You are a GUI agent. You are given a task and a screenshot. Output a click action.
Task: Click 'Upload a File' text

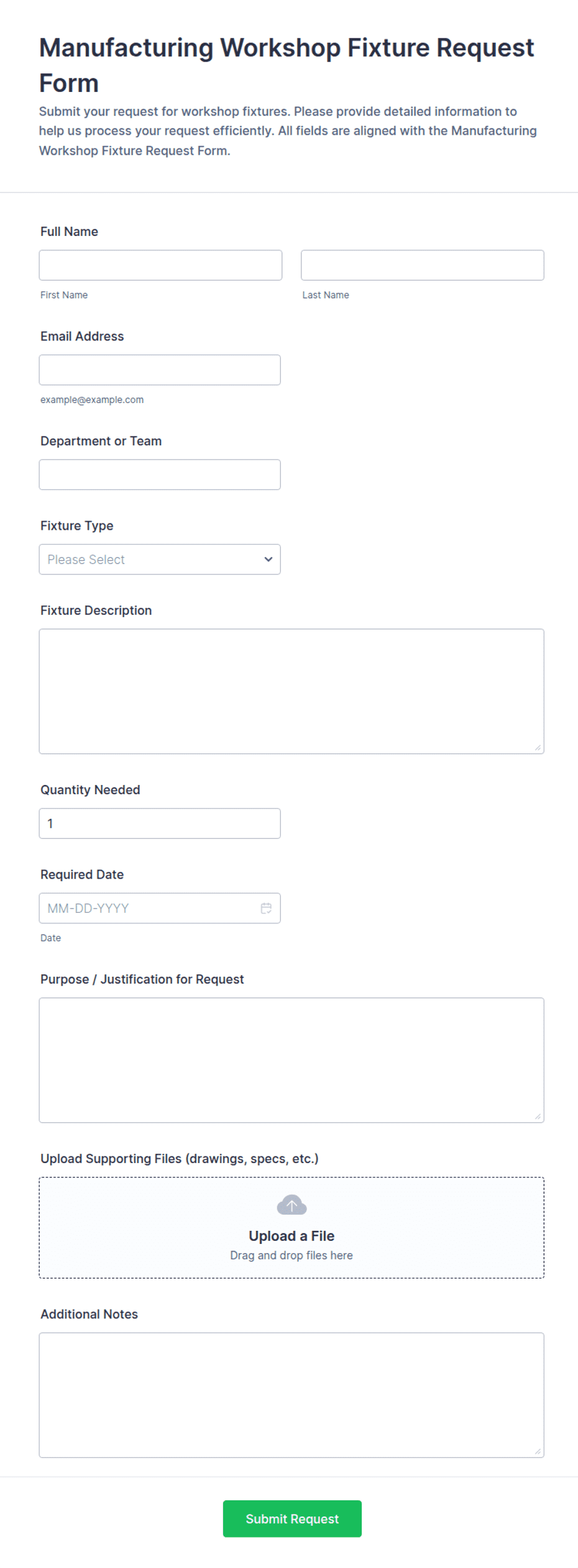291,1236
